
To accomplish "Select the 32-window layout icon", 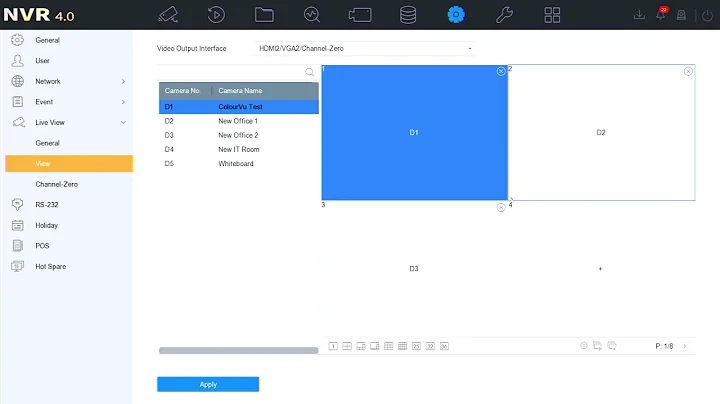I will (x=430, y=346).
